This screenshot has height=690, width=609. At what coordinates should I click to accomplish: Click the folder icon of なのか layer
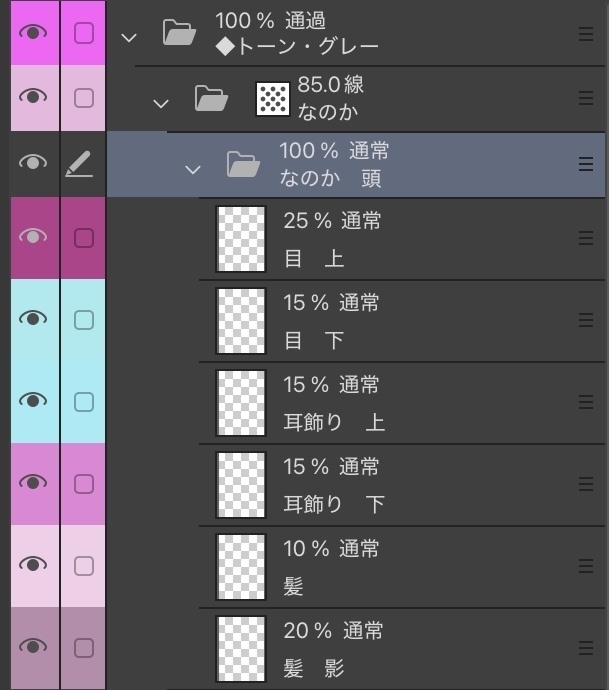tap(211, 98)
